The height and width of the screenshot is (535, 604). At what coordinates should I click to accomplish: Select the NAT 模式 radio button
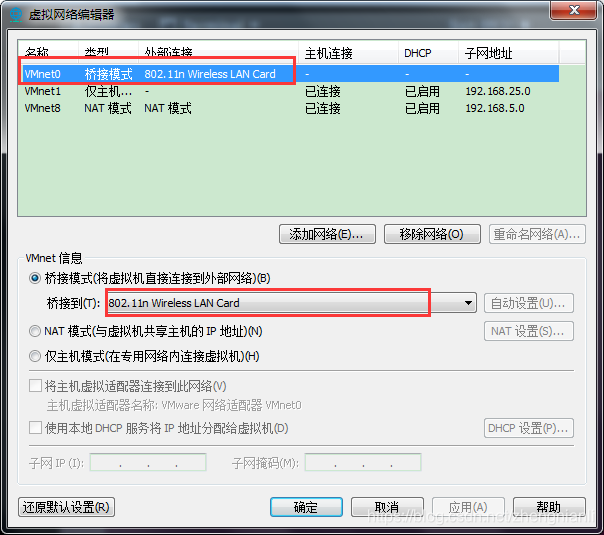(35, 331)
